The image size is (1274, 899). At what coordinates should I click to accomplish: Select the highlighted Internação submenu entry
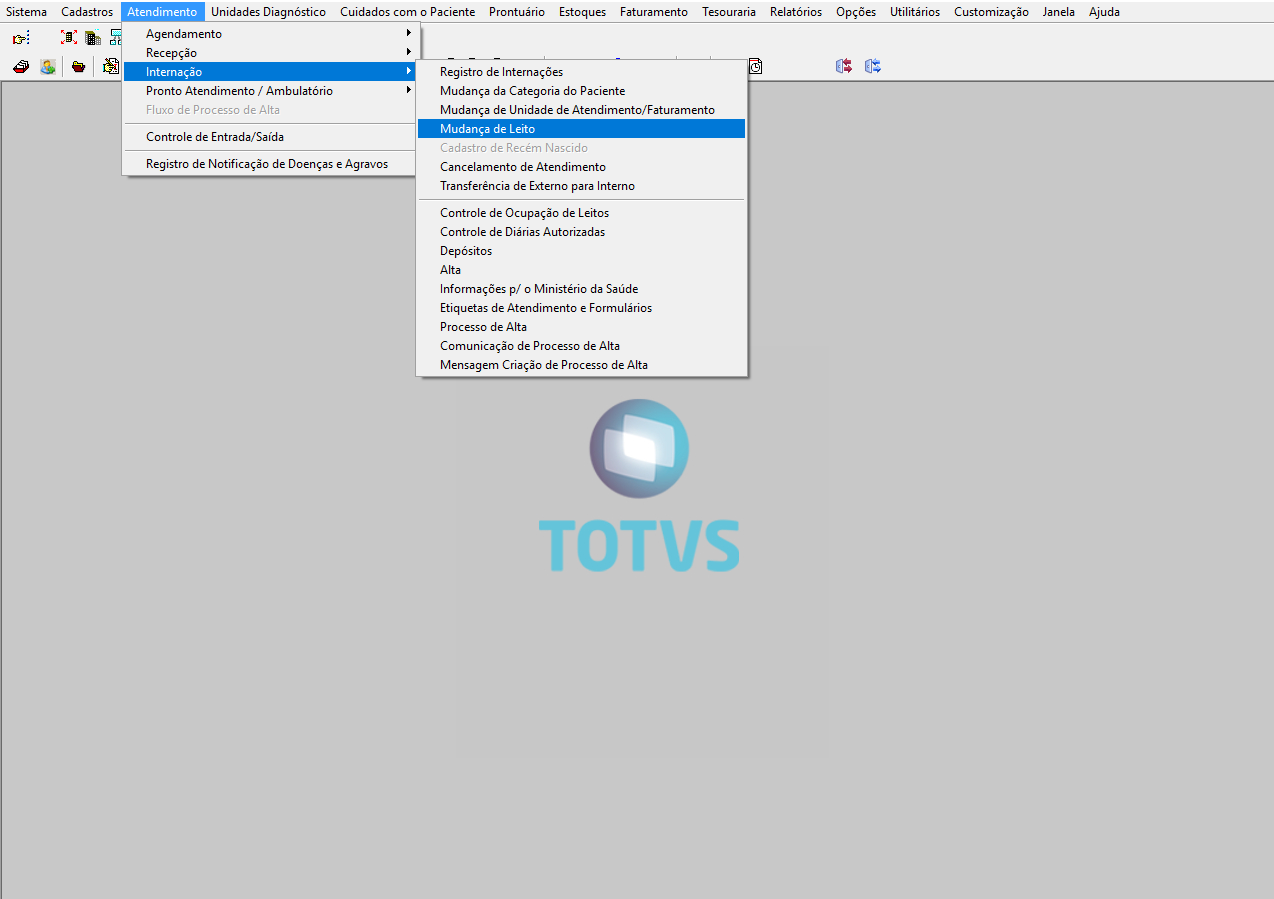coord(268,72)
